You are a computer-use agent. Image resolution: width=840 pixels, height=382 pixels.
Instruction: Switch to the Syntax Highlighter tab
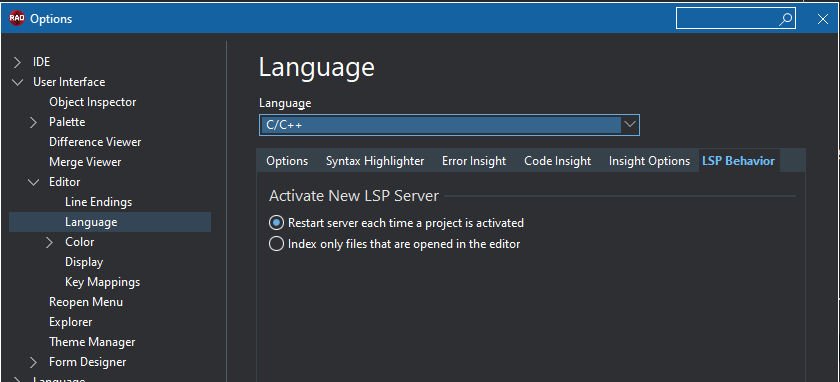tap(375, 161)
